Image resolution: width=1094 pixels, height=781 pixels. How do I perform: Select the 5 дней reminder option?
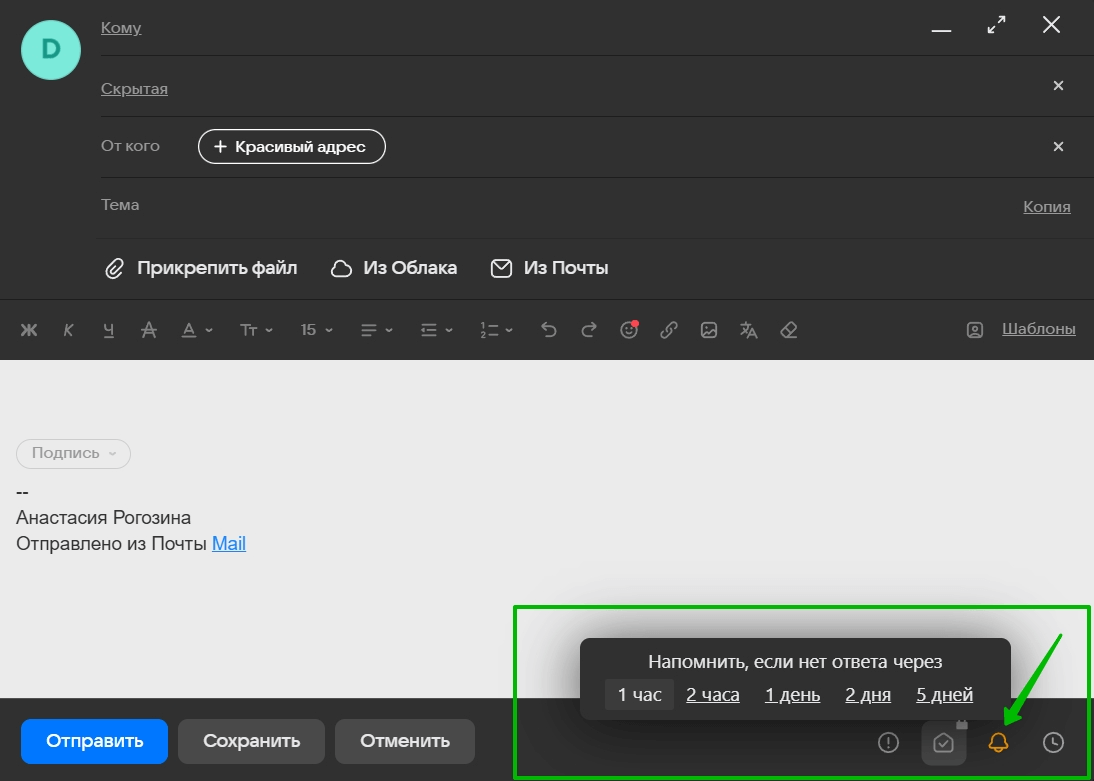tap(944, 695)
